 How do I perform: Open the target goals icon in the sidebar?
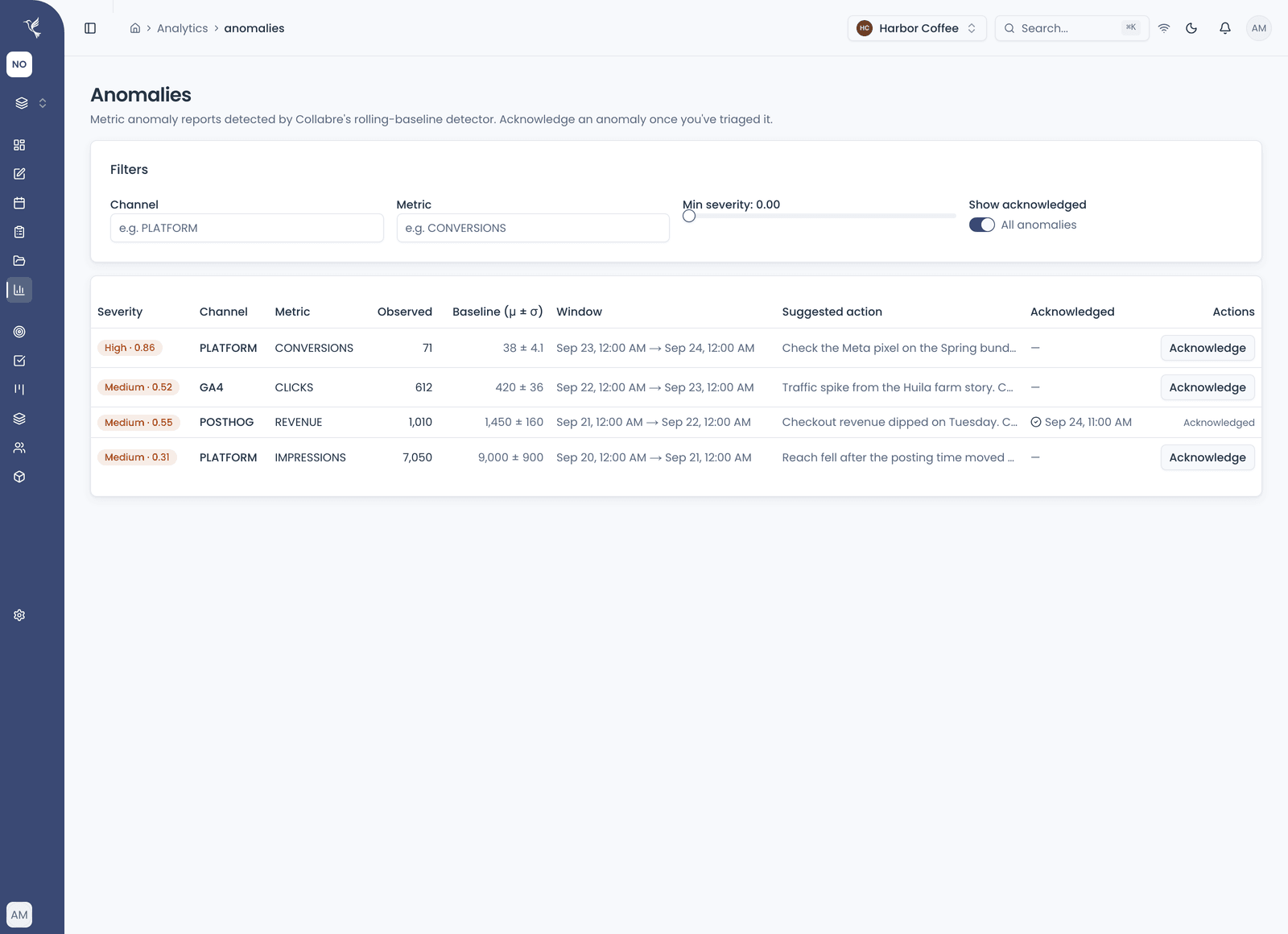pos(19,332)
